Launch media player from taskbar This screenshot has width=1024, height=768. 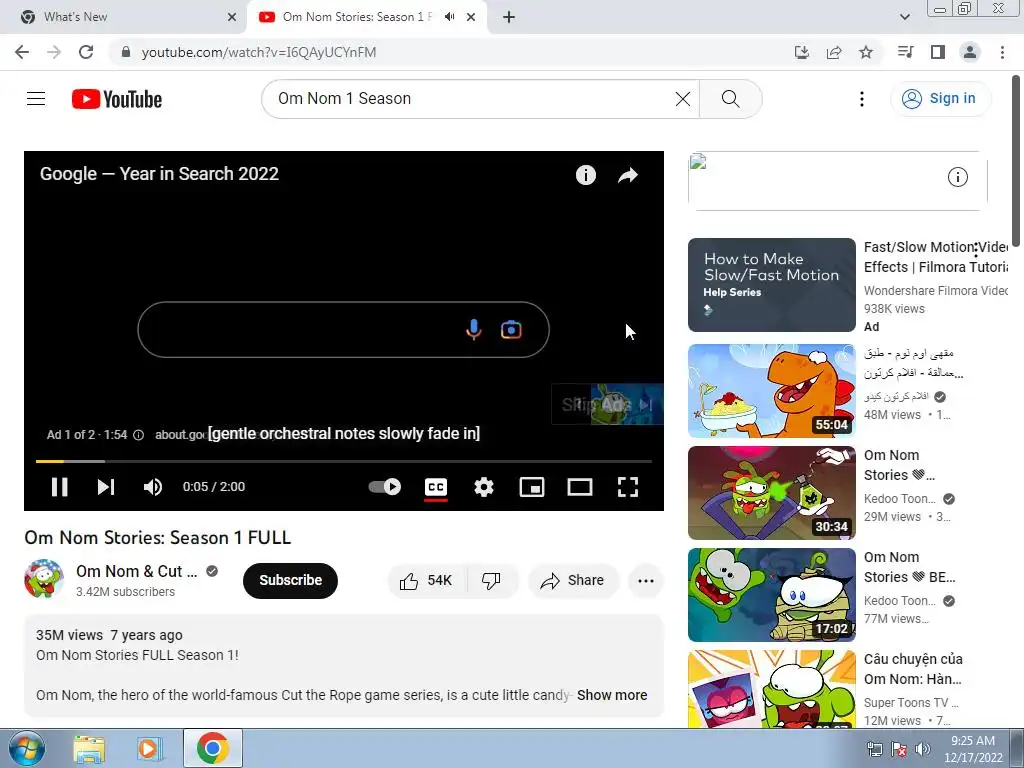tap(148, 748)
